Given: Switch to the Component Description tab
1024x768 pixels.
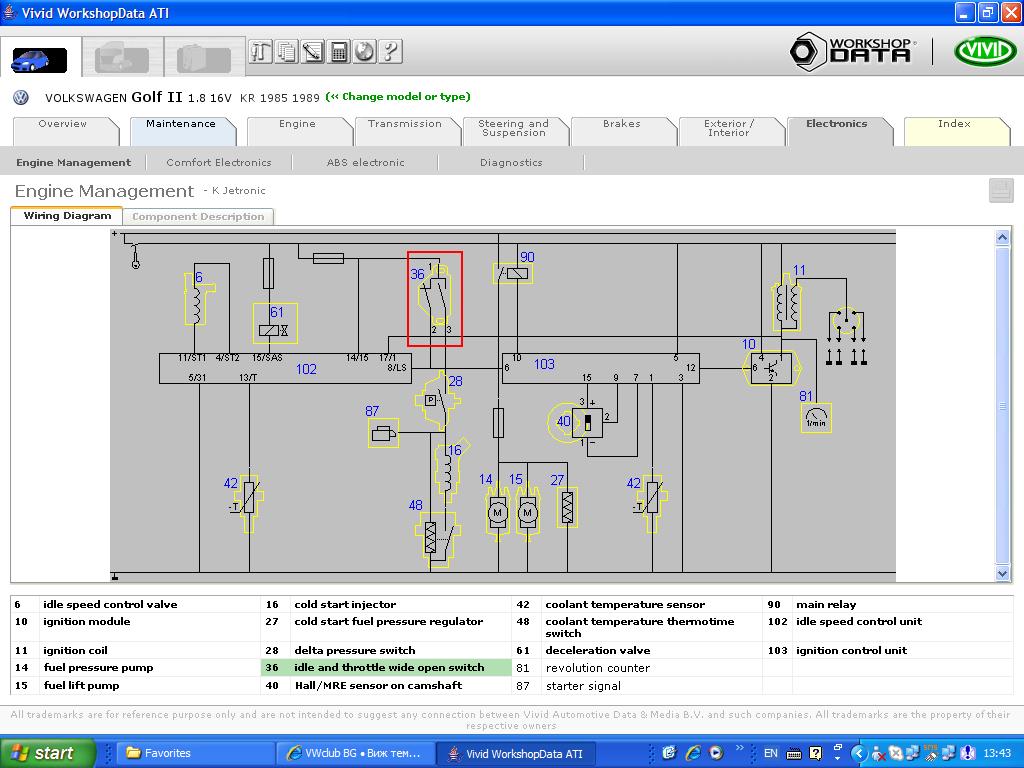Looking at the screenshot, I should tap(198, 216).
